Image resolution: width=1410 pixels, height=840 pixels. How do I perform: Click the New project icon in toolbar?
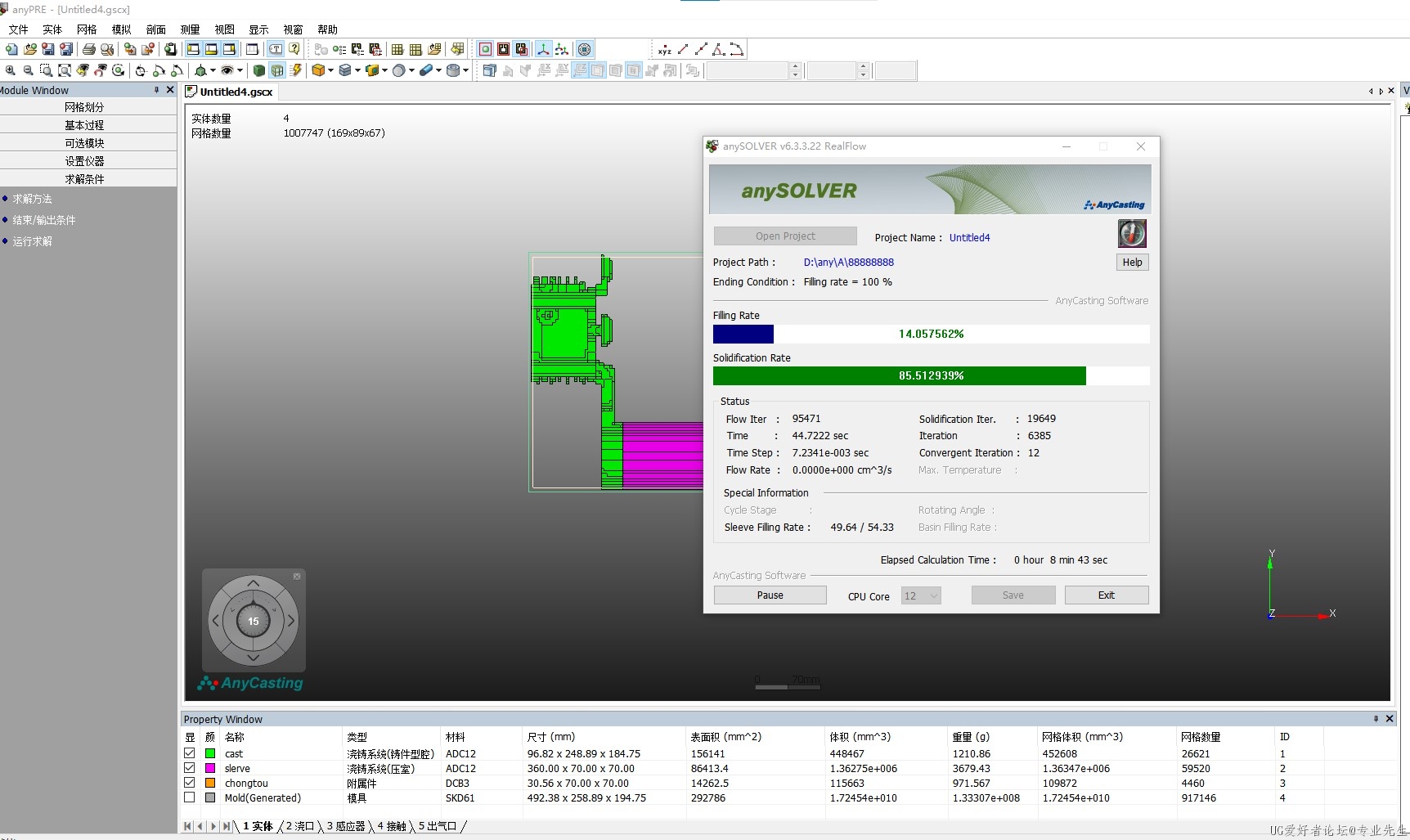tap(11, 49)
